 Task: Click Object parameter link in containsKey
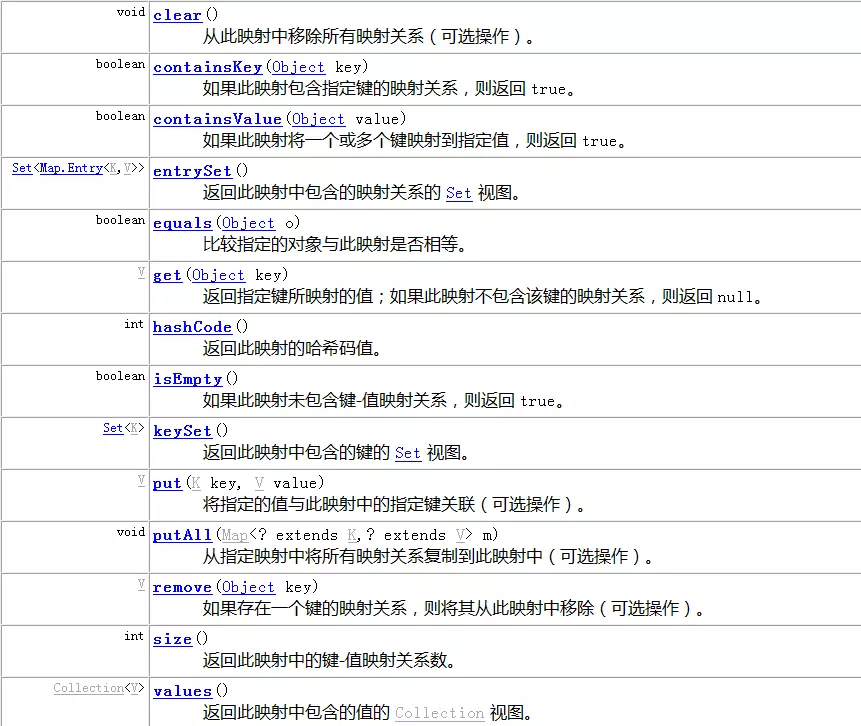point(298,67)
